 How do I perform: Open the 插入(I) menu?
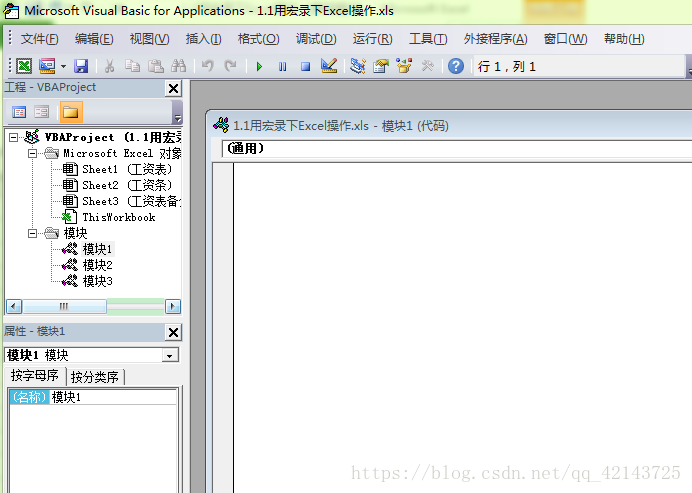tap(203, 39)
